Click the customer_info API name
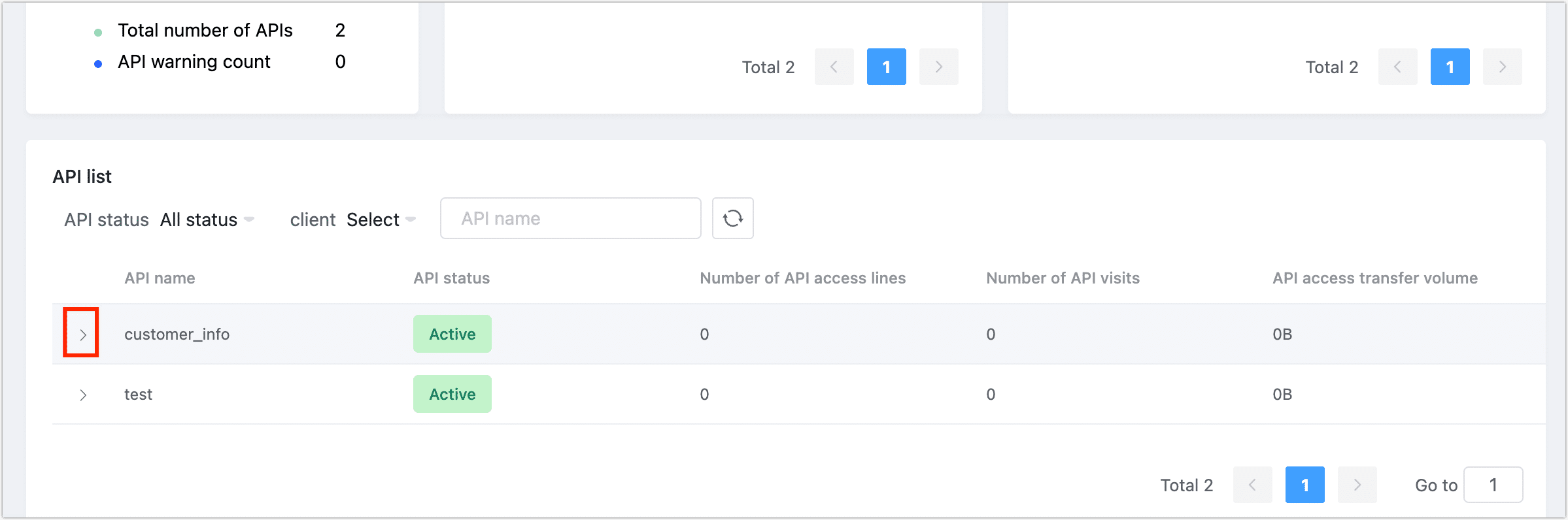1568x520 pixels. tap(177, 334)
